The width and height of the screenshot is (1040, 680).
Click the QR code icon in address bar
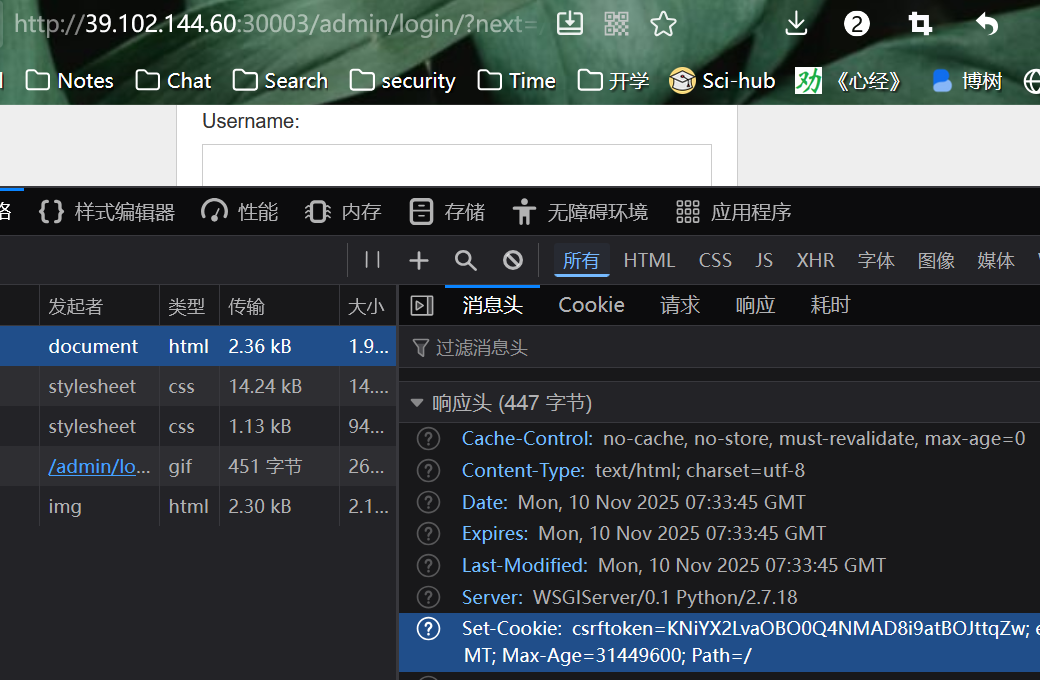[x=617, y=24]
